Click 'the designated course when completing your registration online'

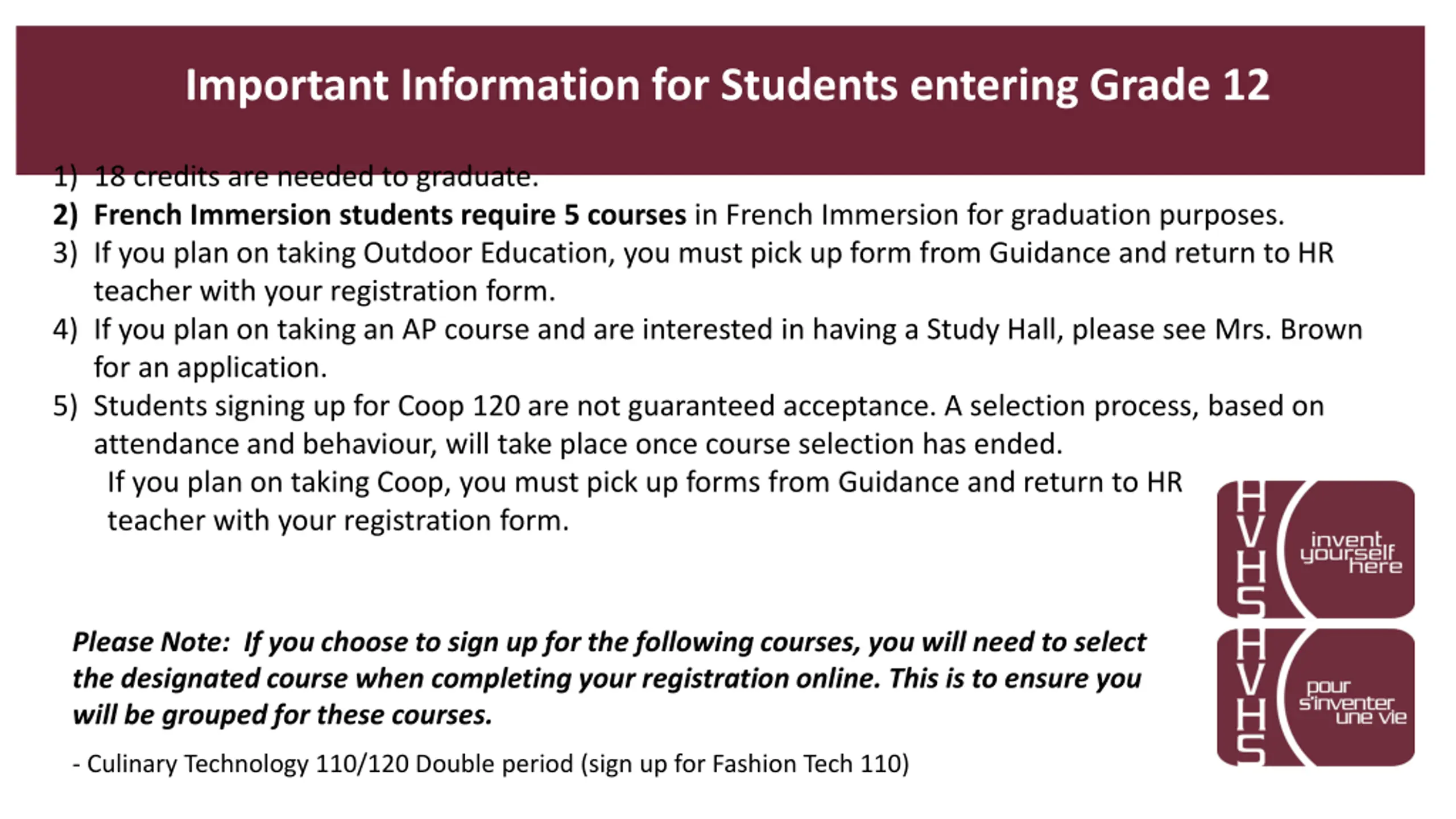476,679
